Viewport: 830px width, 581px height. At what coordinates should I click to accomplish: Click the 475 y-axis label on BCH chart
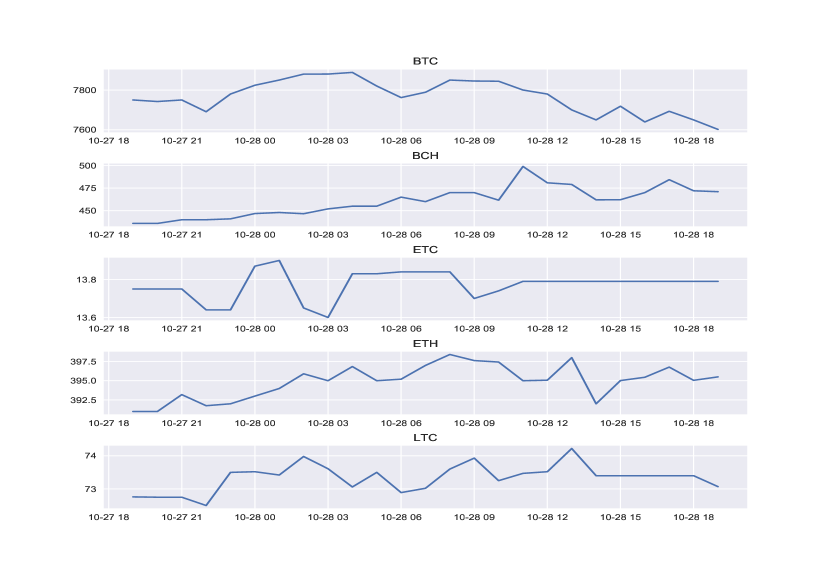88,189
